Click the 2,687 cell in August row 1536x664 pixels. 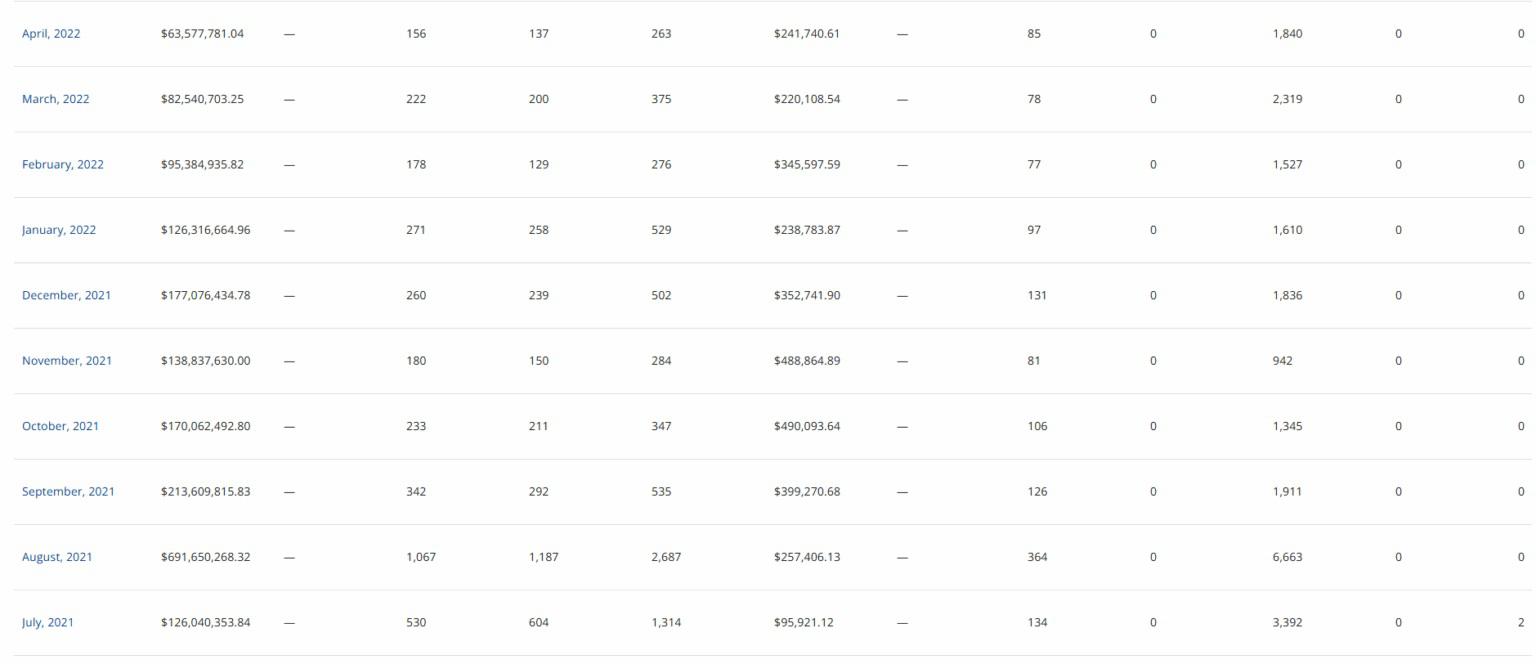666,557
